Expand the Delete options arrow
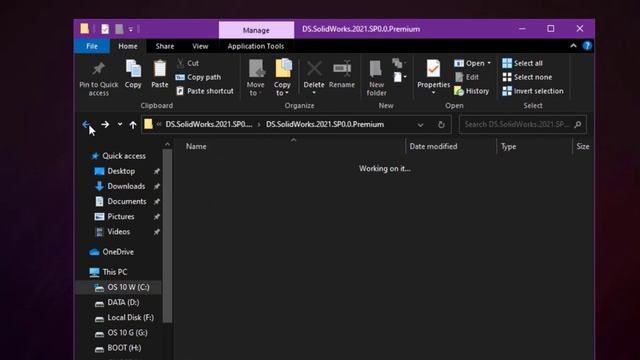The height and width of the screenshot is (360, 640). (x=314, y=93)
